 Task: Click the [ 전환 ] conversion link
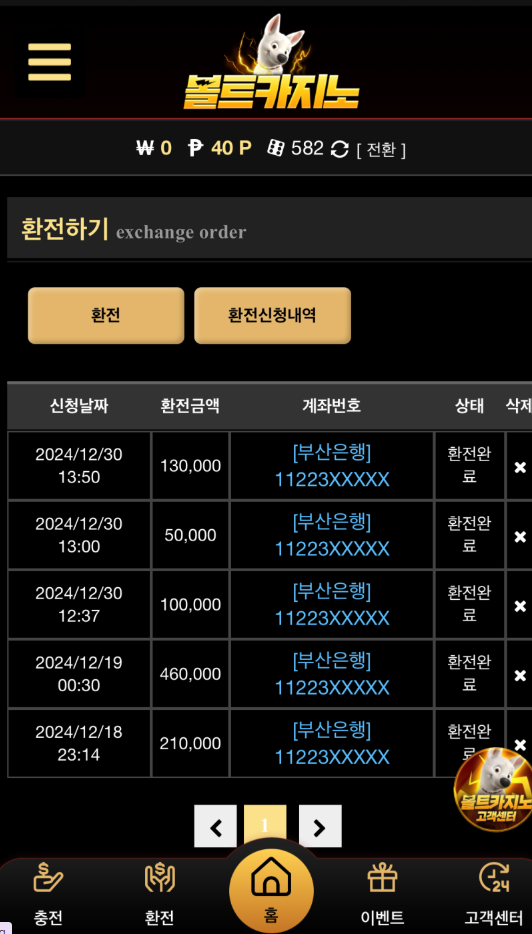pyautogui.click(x=381, y=150)
